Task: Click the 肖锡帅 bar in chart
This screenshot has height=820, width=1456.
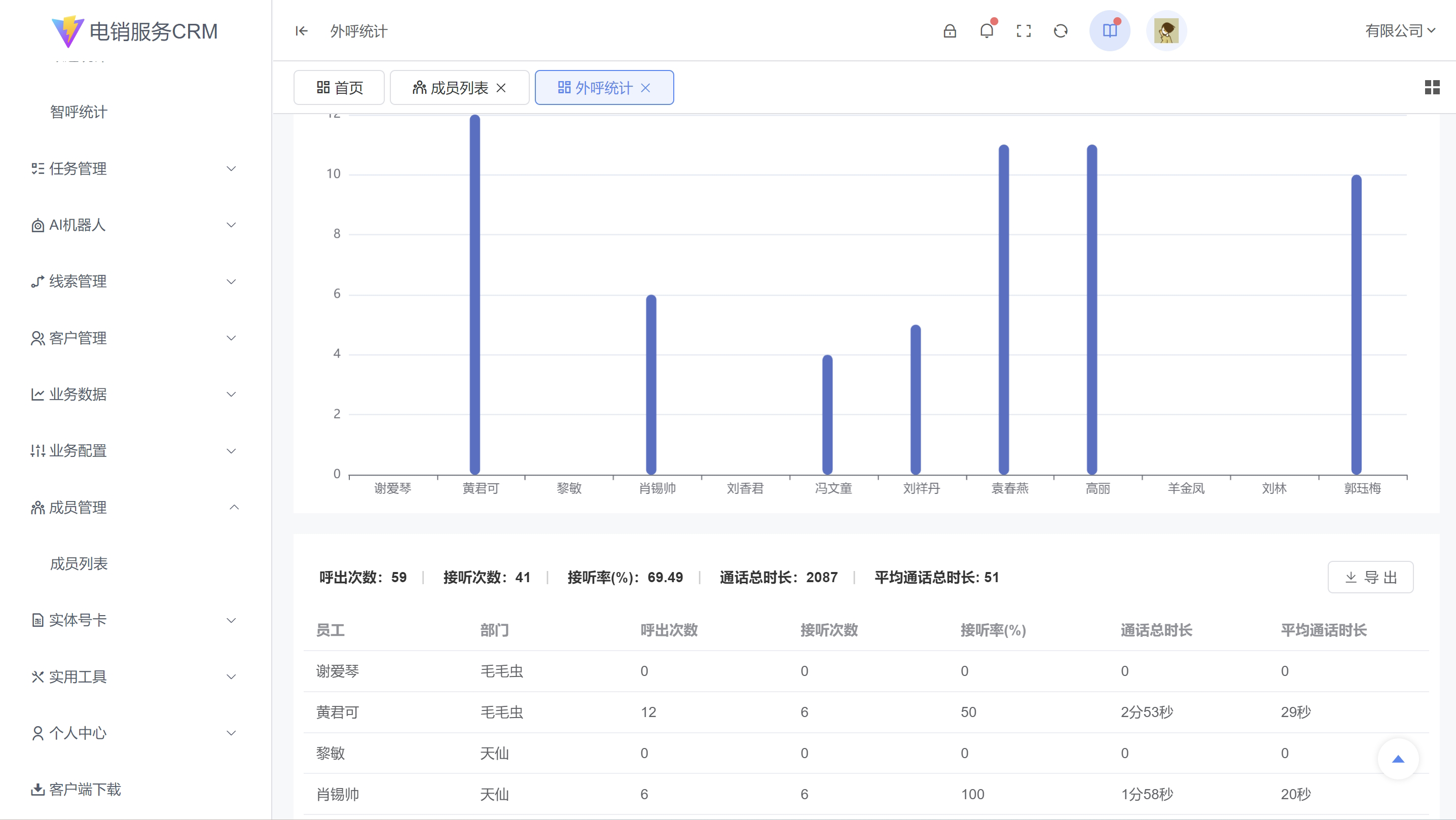Action: point(651,384)
